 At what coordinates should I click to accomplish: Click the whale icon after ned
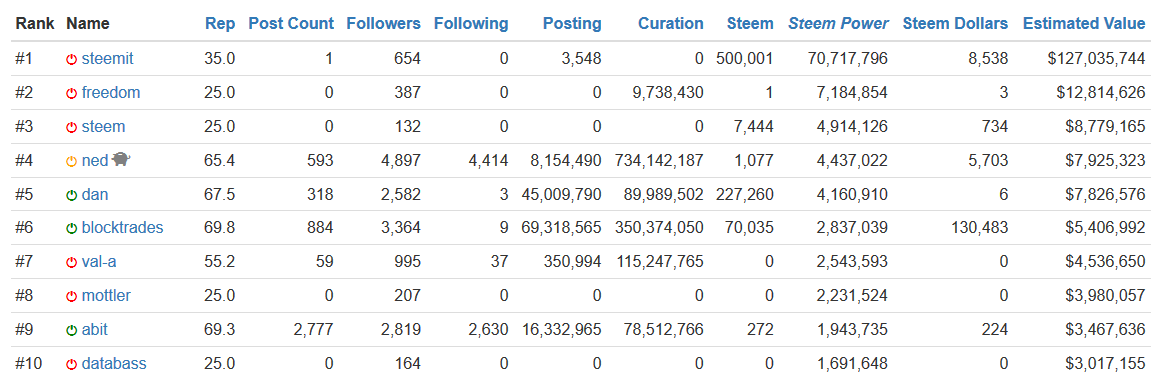point(122,159)
